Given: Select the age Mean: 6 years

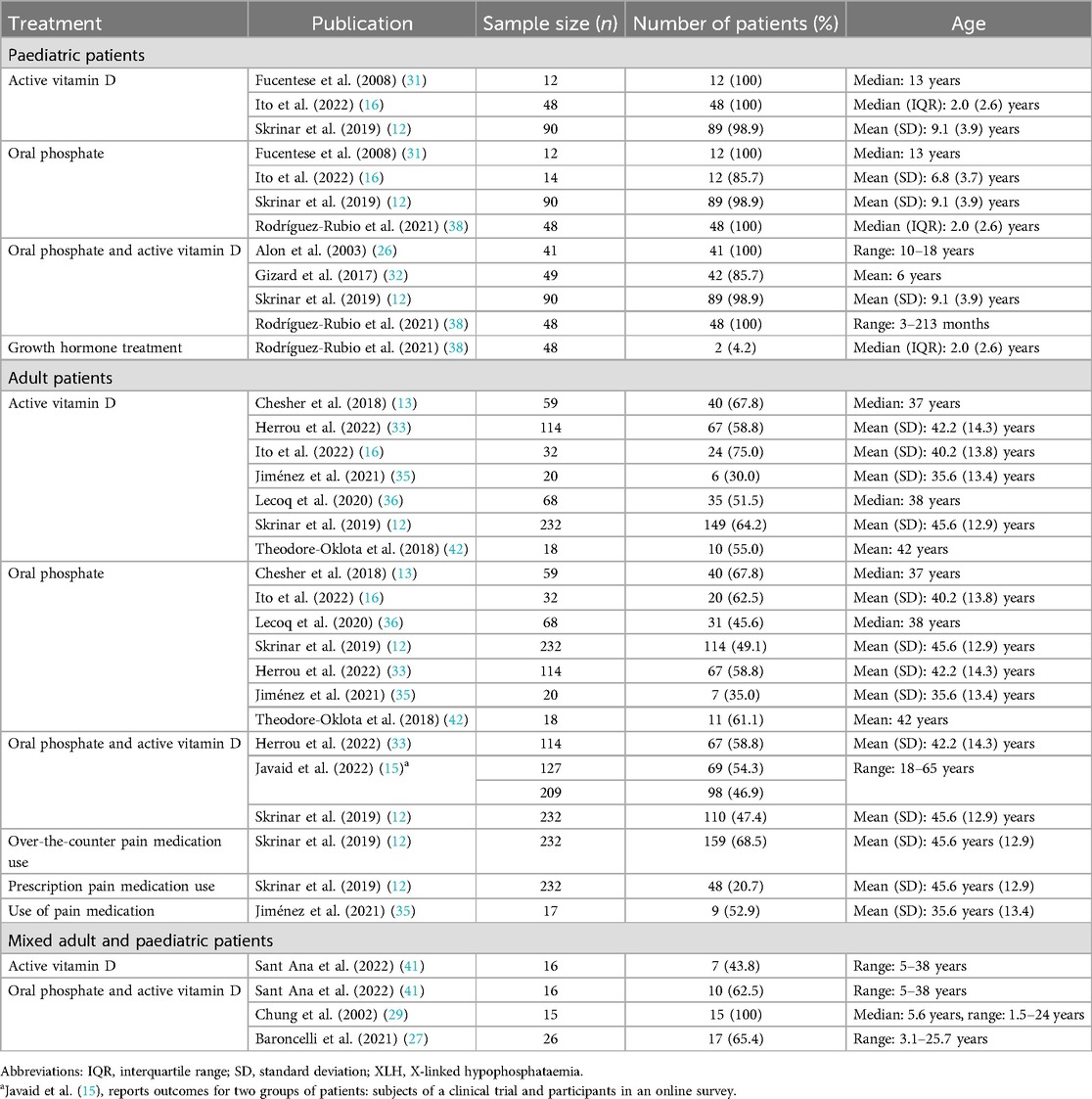Looking at the screenshot, I should tap(897, 275).
